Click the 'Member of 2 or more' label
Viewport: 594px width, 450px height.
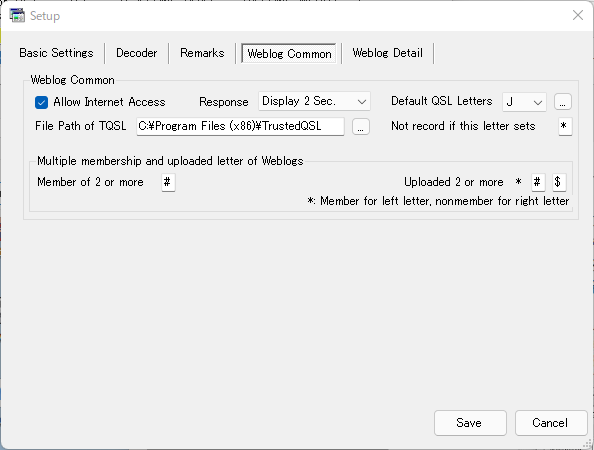(x=90, y=182)
